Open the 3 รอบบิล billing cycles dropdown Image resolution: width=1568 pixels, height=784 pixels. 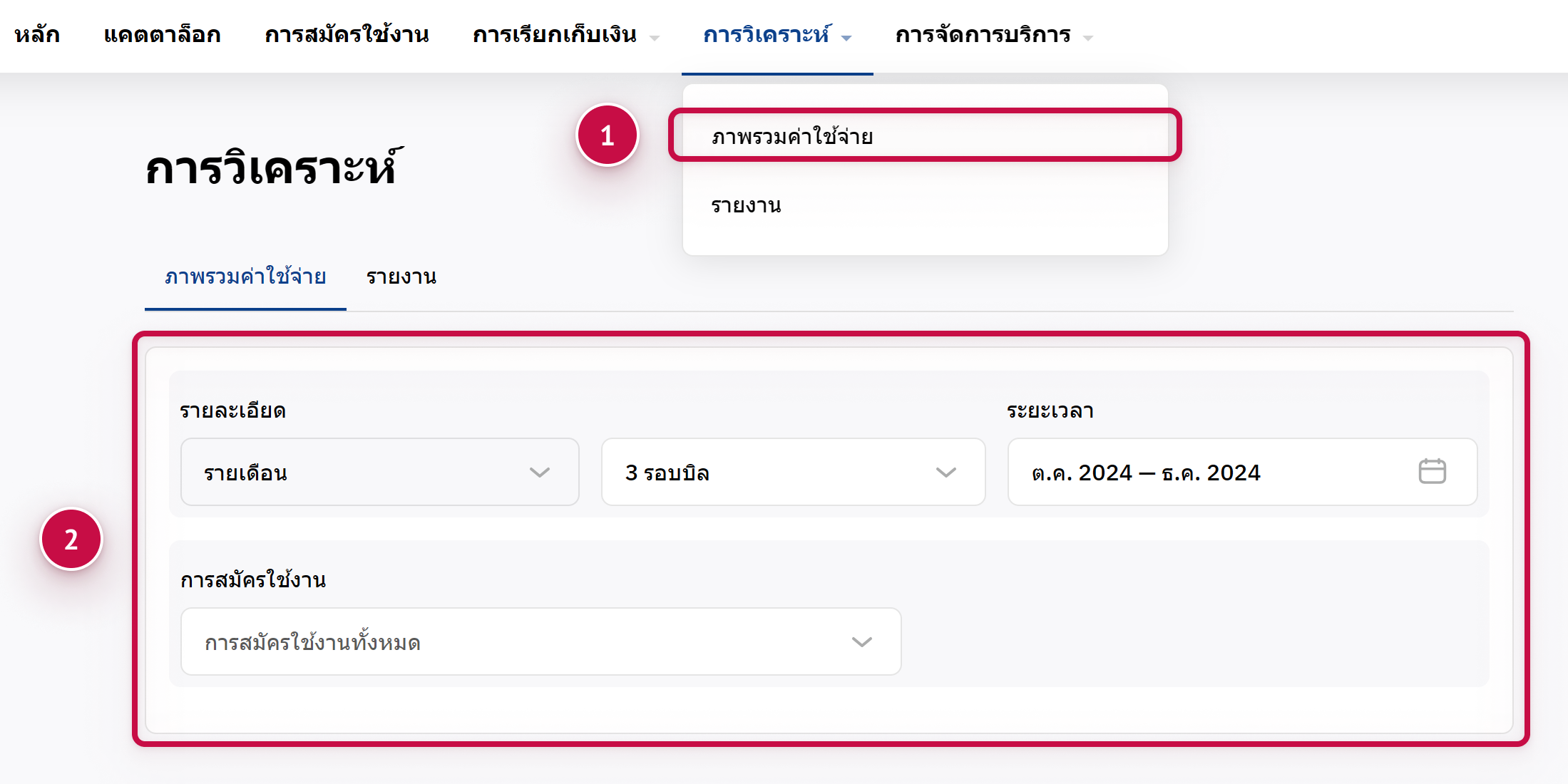[x=792, y=473]
